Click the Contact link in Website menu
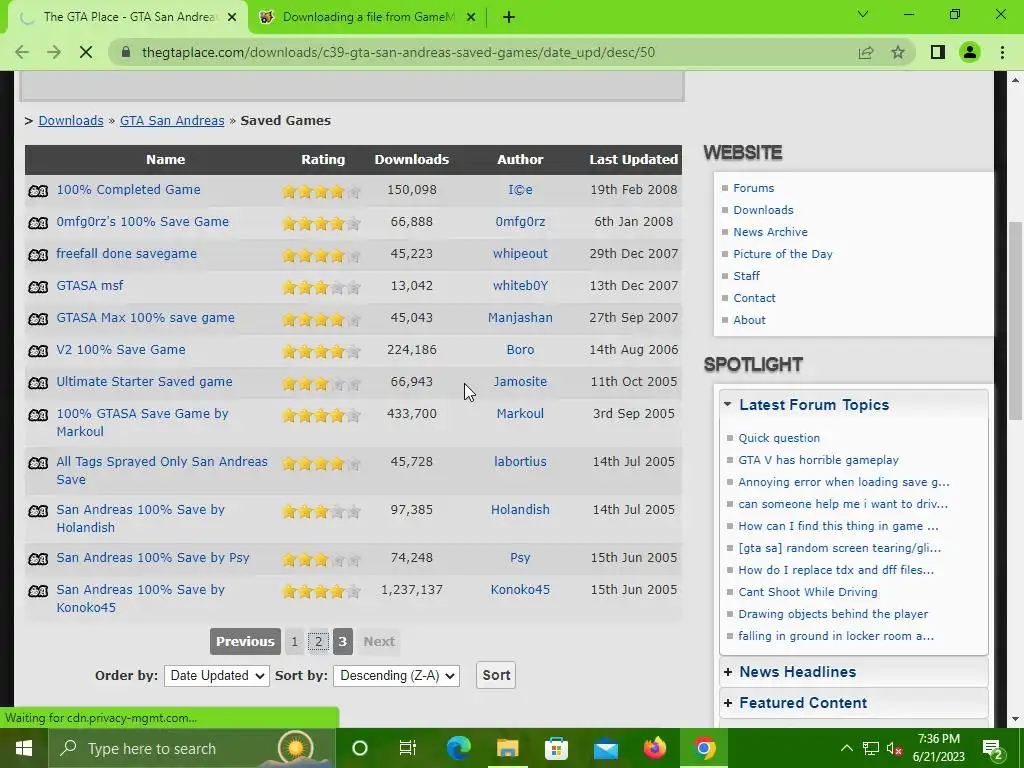Image resolution: width=1024 pixels, height=768 pixels. pyautogui.click(x=754, y=298)
